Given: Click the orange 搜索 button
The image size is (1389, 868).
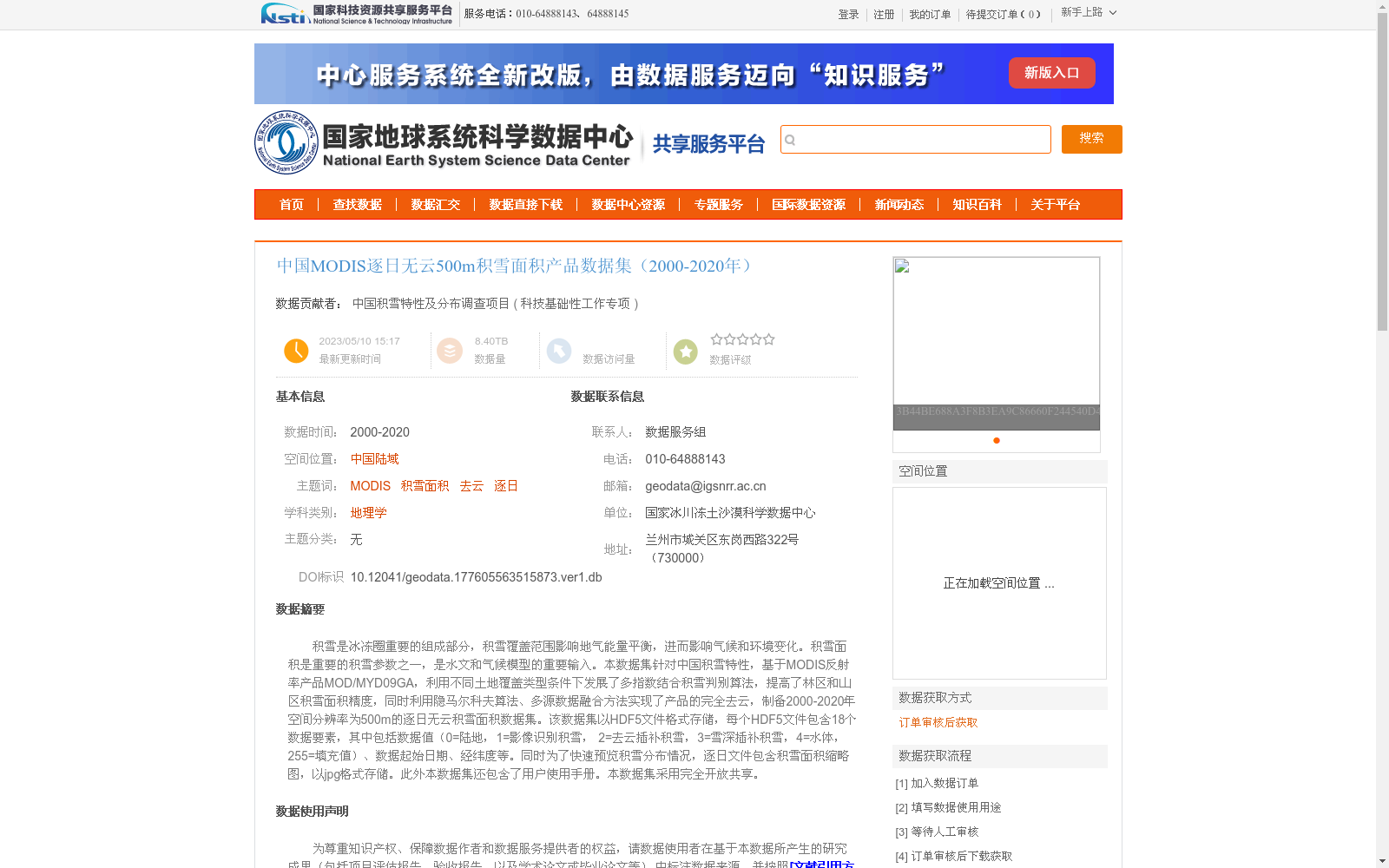Looking at the screenshot, I should [x=1091, y=139].
